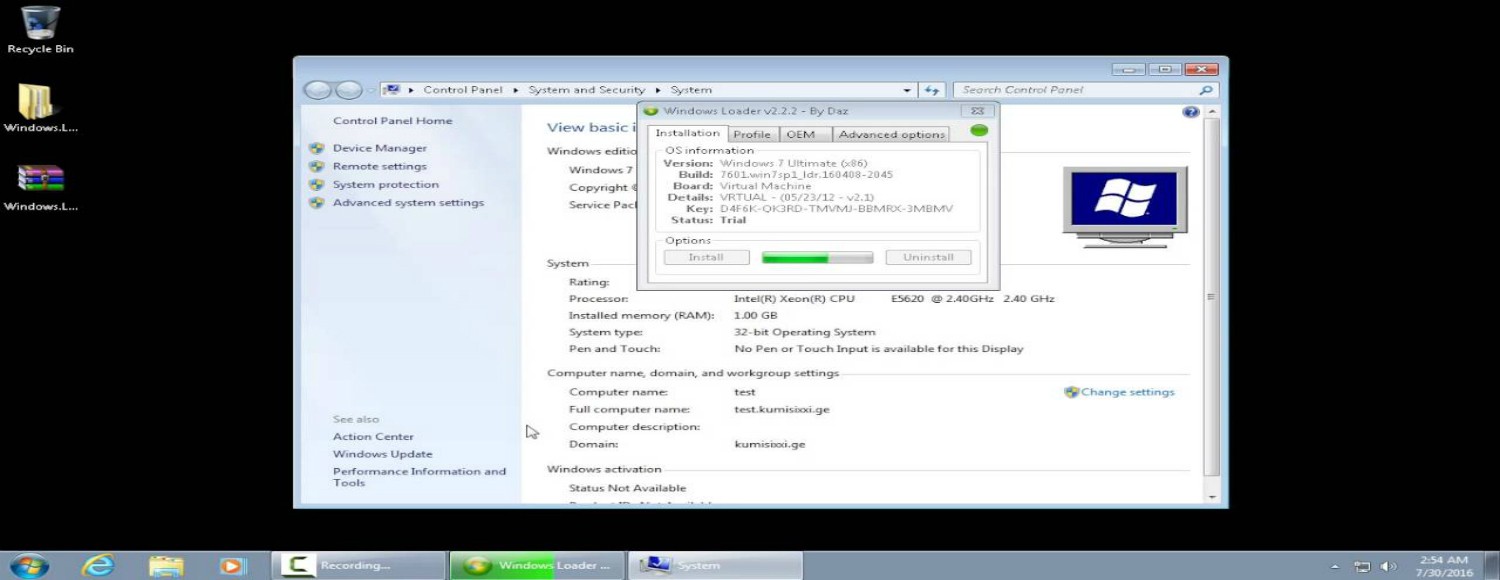Click the shield icon beside Device Manager

pyautogui.click(x=317, y=148)
